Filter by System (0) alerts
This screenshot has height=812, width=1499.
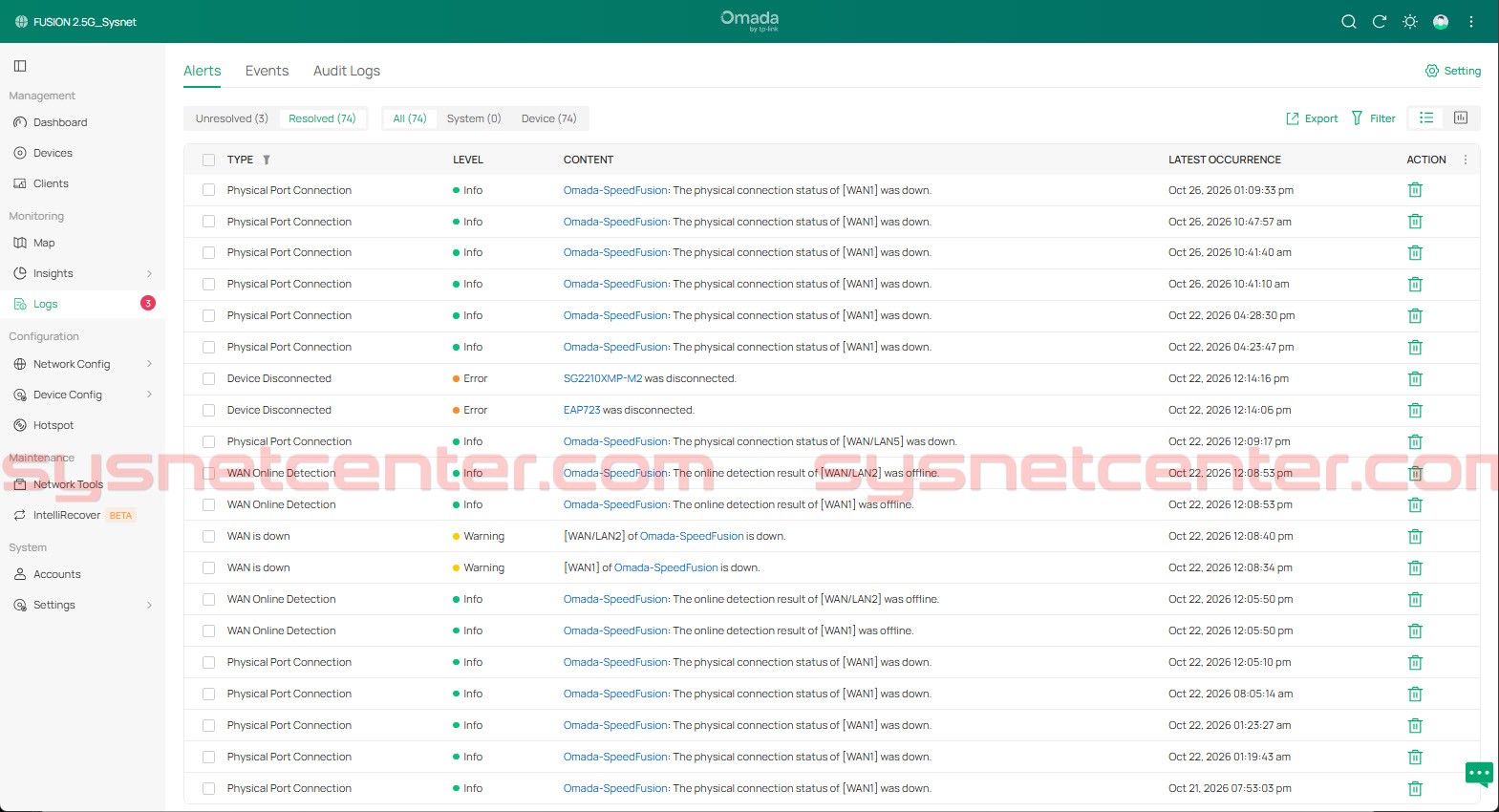point(474,118)
